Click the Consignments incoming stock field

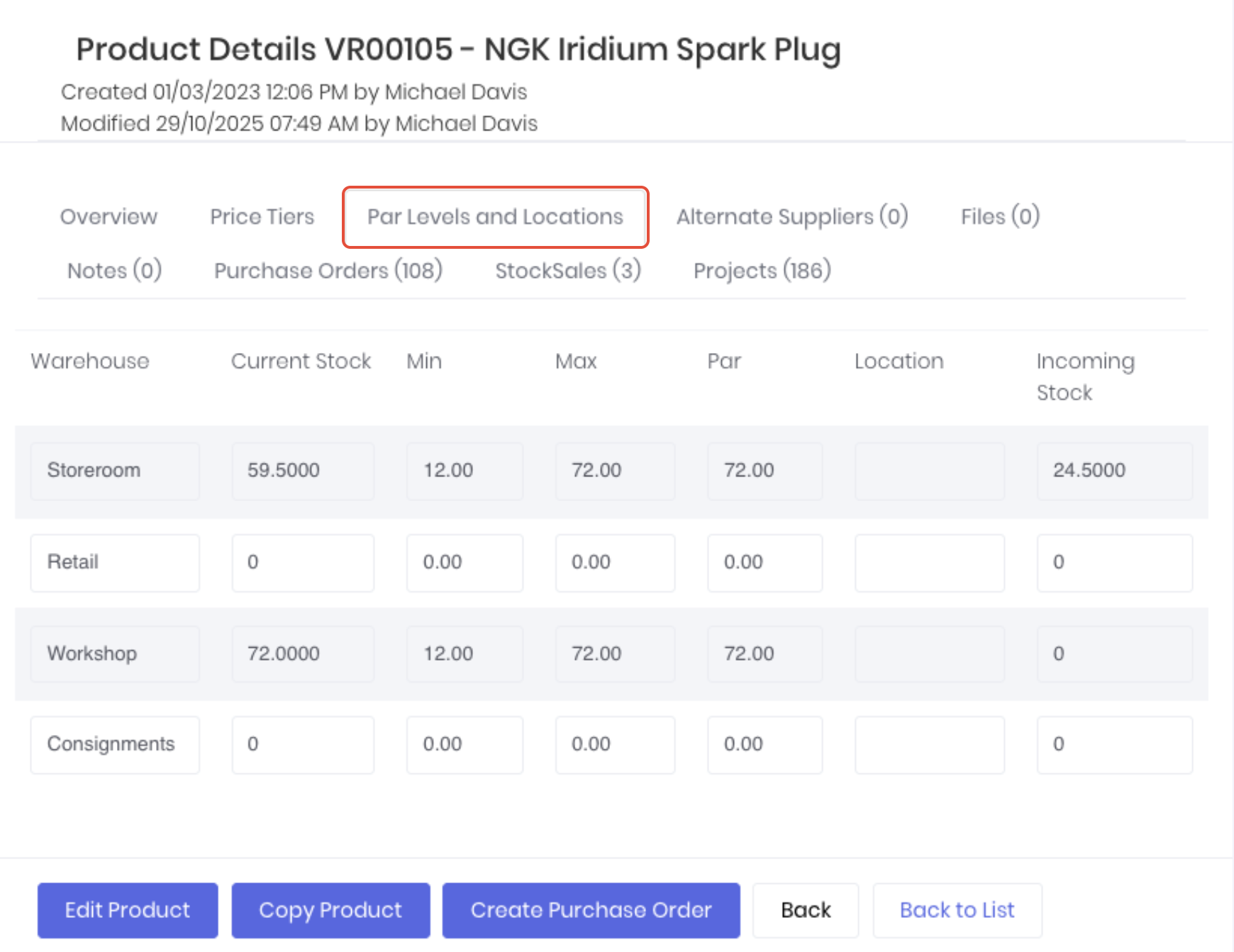point(1115,745)
